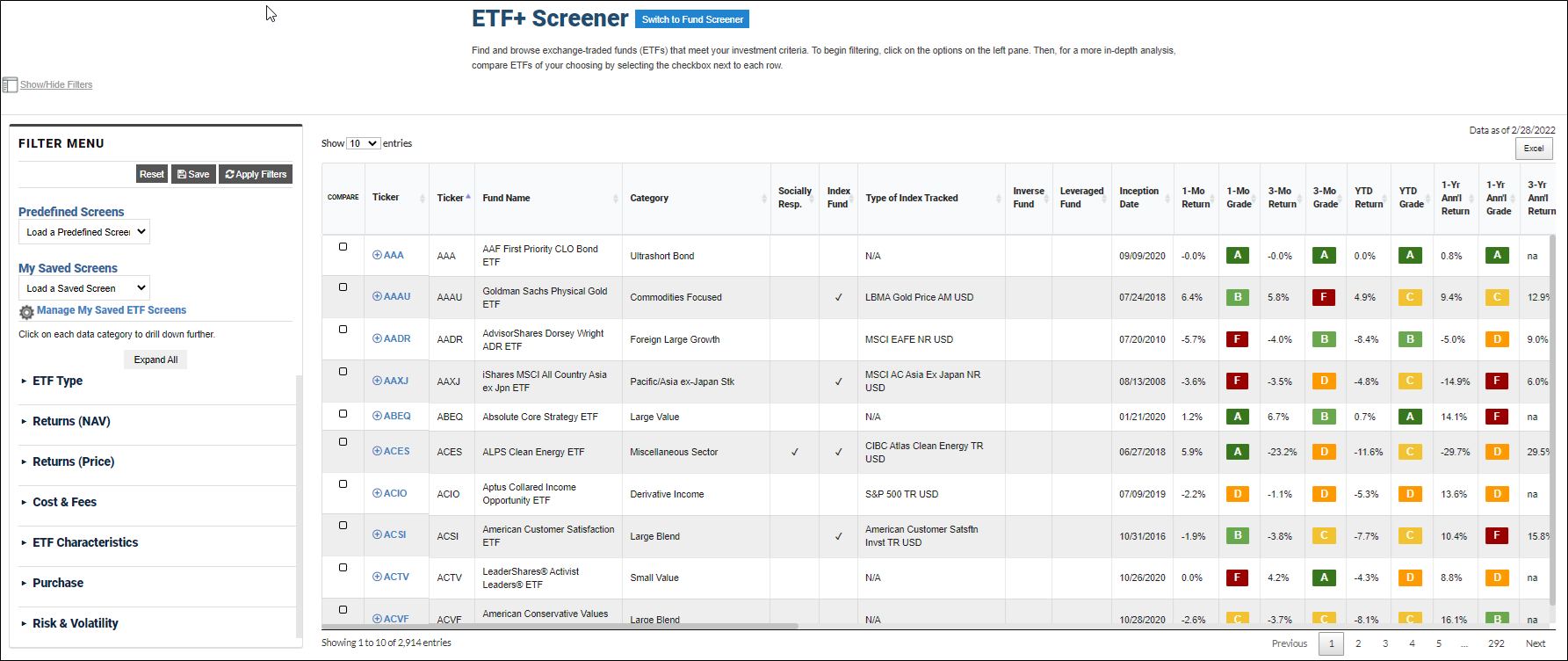The width and height of the screenshot is (1568, 661).
Task: Expand the Risk & Volatility filter section
Action: point(75,623)
